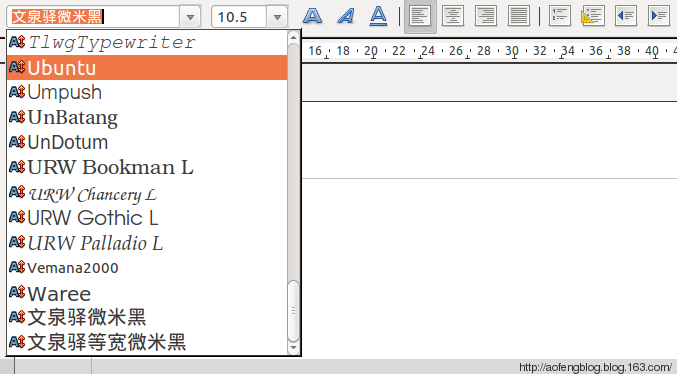The image size is (677, 374).
Task: Click the font icon beside URW Palladio L
Action: click(17, 242)
